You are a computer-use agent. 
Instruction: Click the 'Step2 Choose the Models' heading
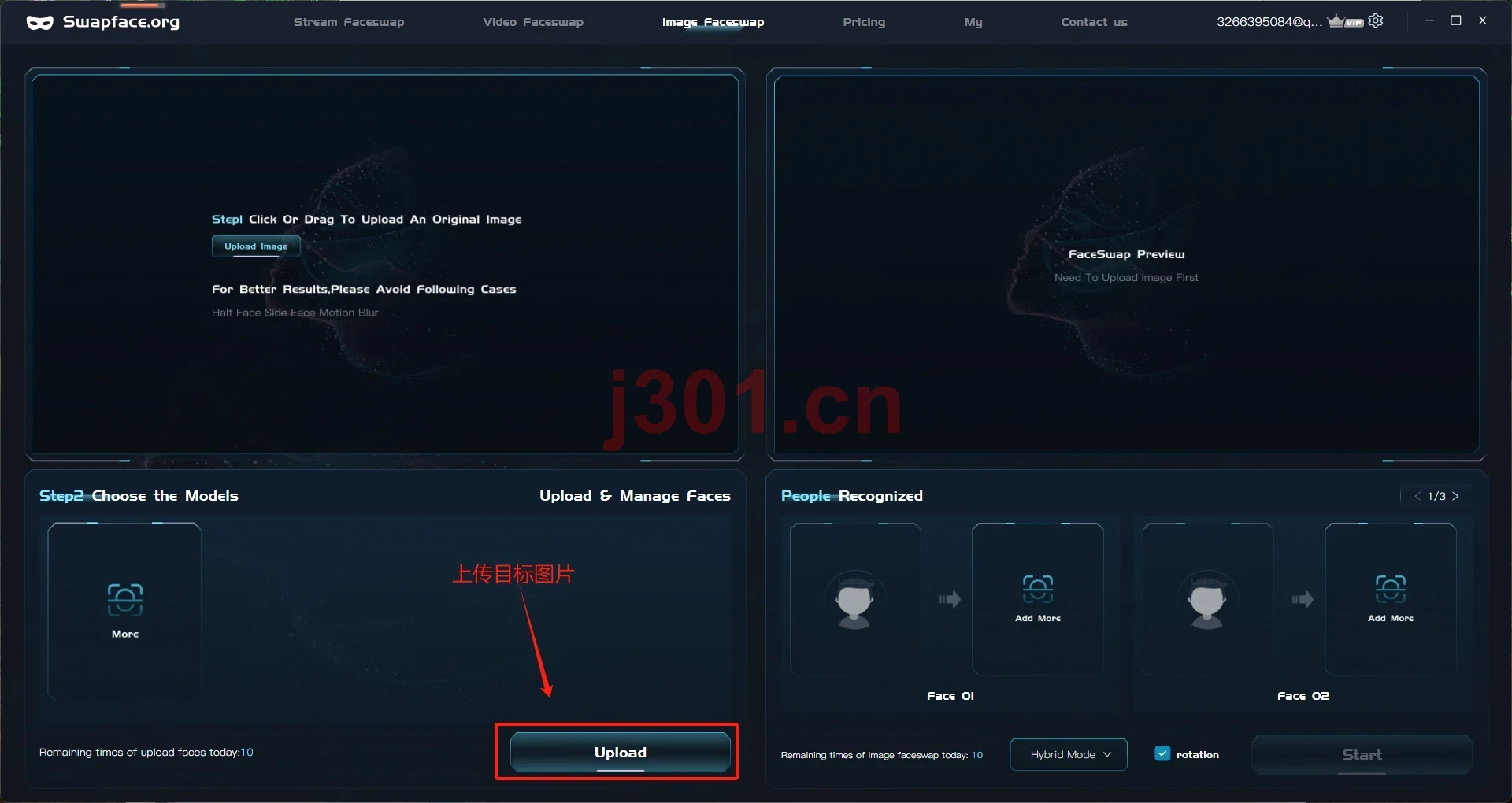[139, 496]
